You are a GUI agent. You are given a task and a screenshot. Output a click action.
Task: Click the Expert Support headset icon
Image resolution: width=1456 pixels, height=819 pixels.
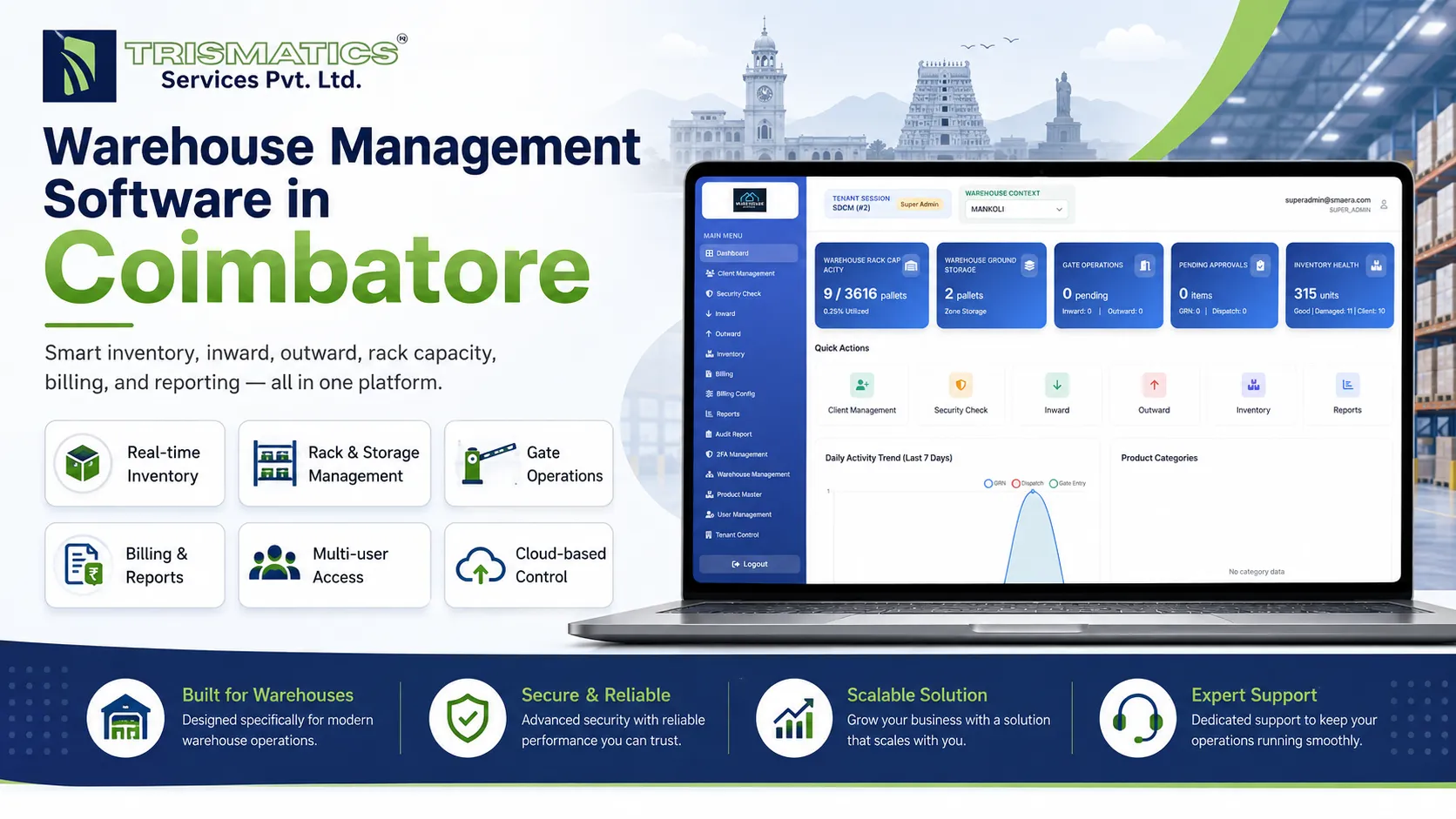click(x=1137, y=718)
